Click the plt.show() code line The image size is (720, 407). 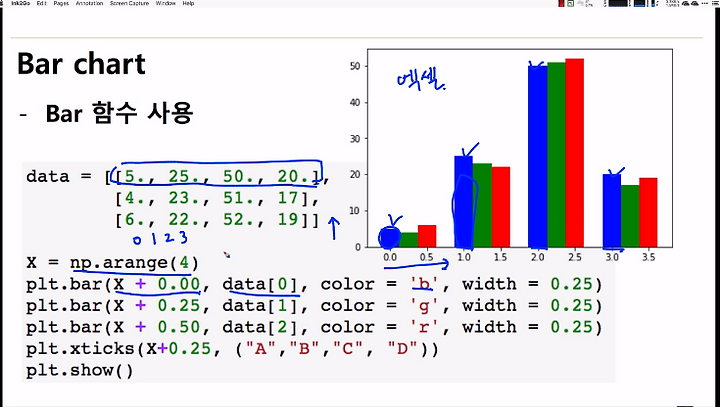[x=79, y=370]
